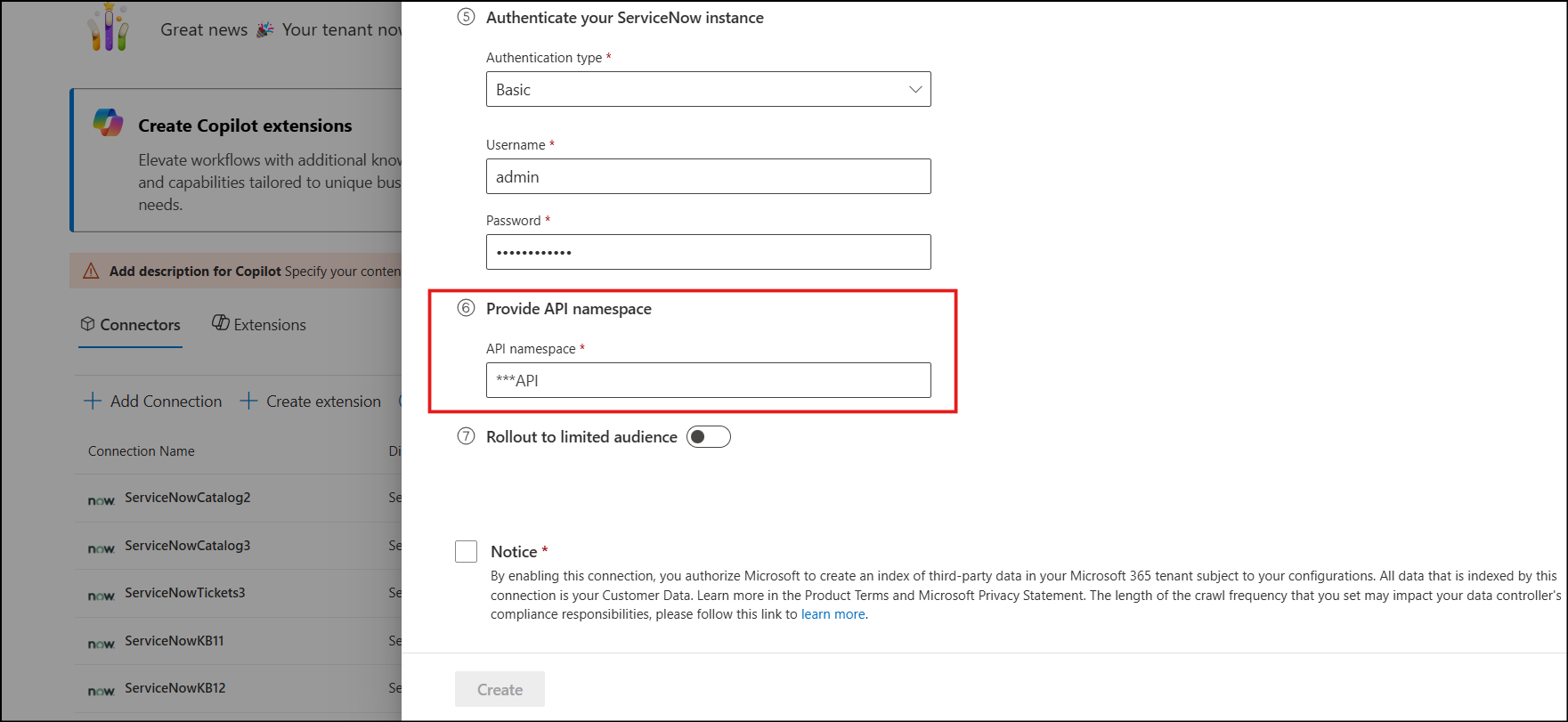1568x722 pixels.
Task: Click the Password input field
Action: [x=708, y=252]
